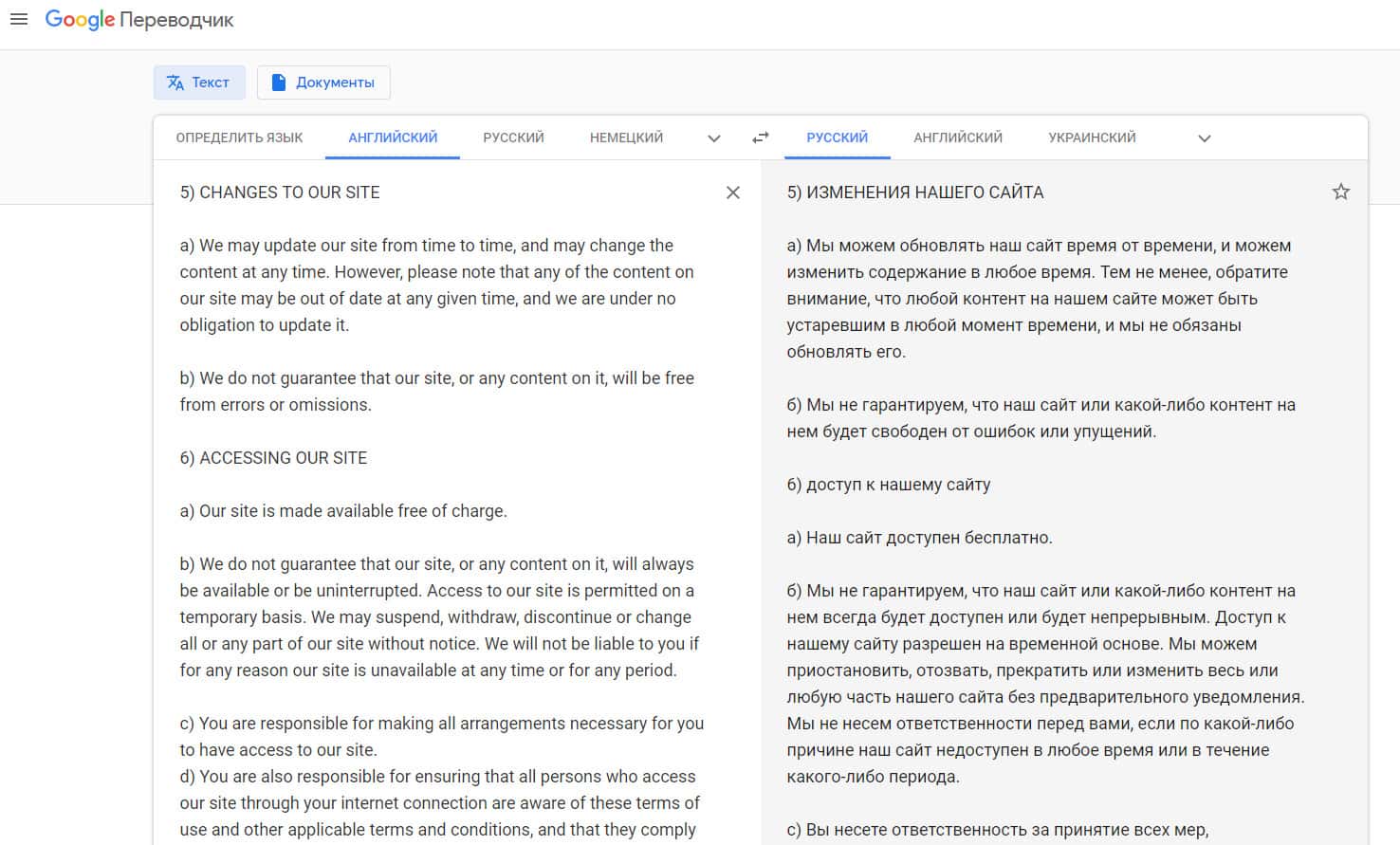
Task: Save translation with the star icon
Action: pos(1340,193)
